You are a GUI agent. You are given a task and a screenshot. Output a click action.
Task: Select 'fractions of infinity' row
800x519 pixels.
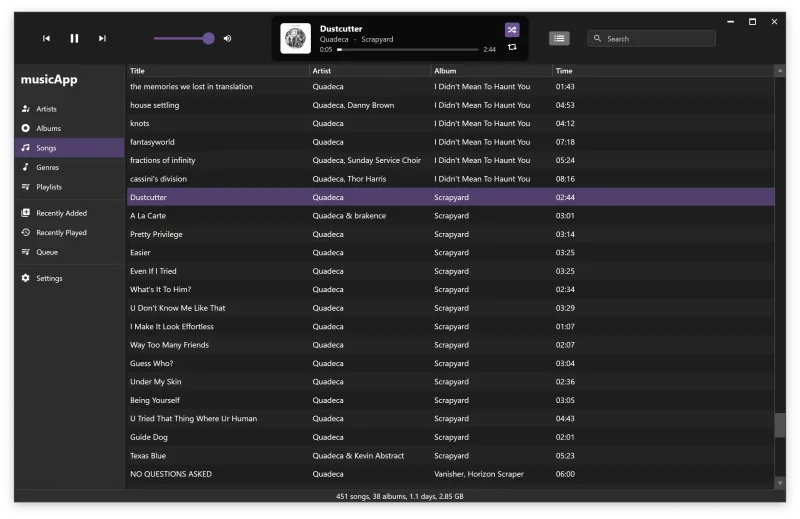tap(451, 160)
